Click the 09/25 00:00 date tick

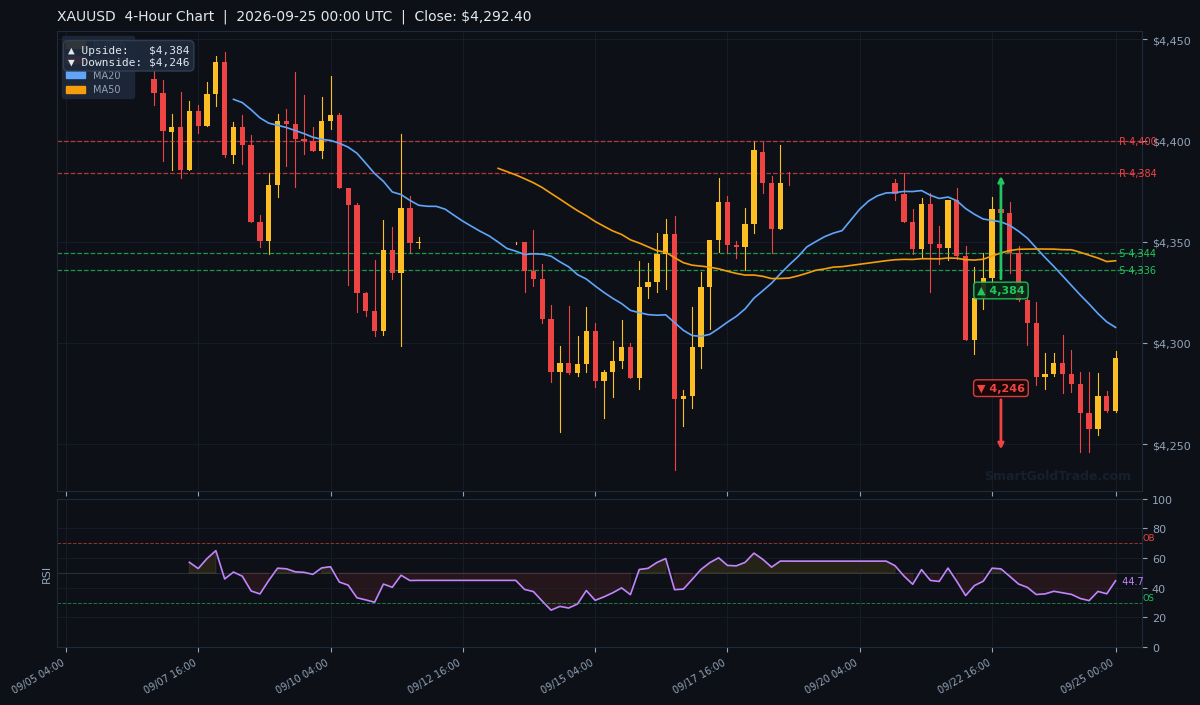(1089, 676)
